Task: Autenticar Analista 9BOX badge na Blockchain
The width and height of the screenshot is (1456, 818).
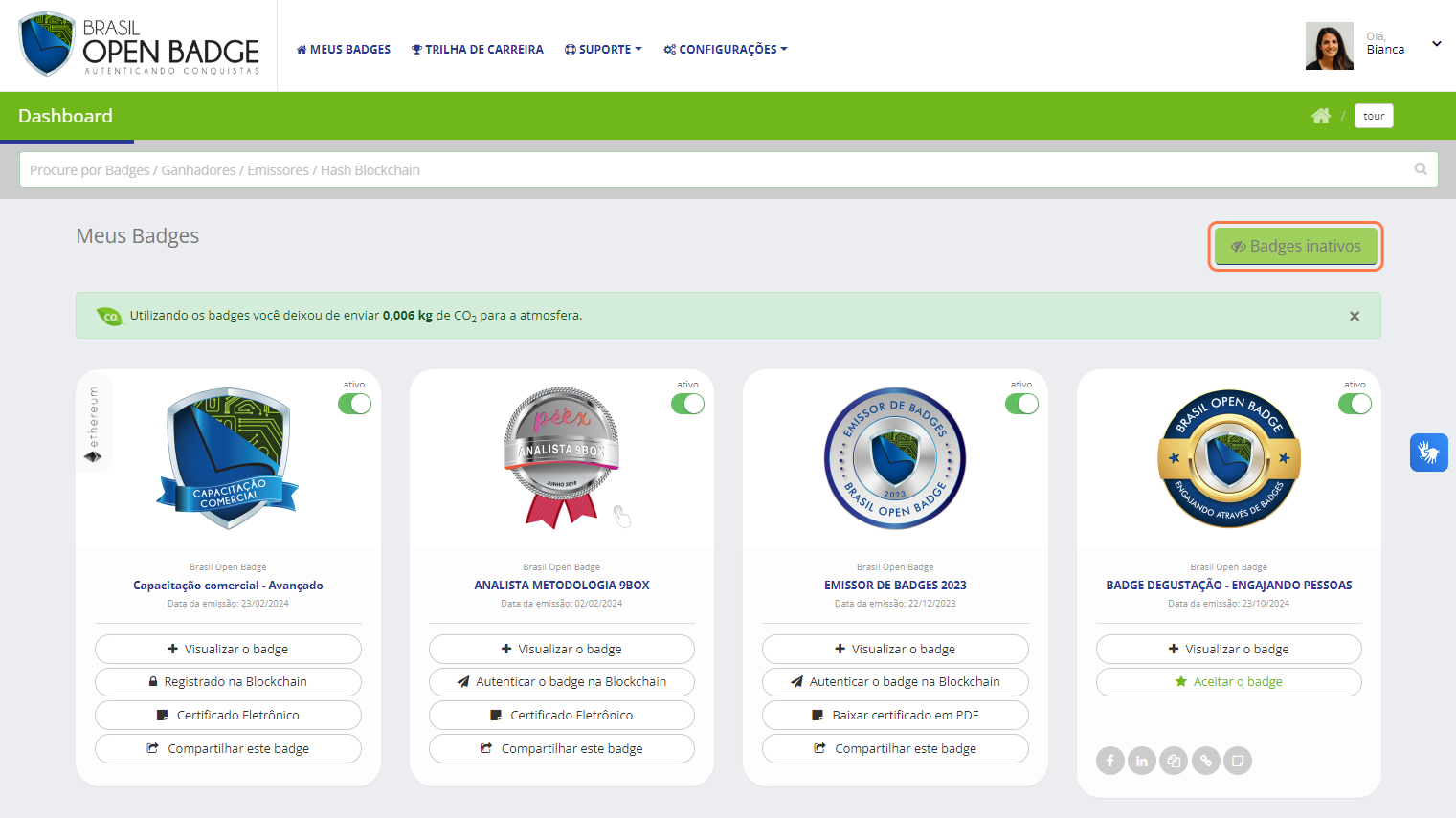Action: pos(562,682)
